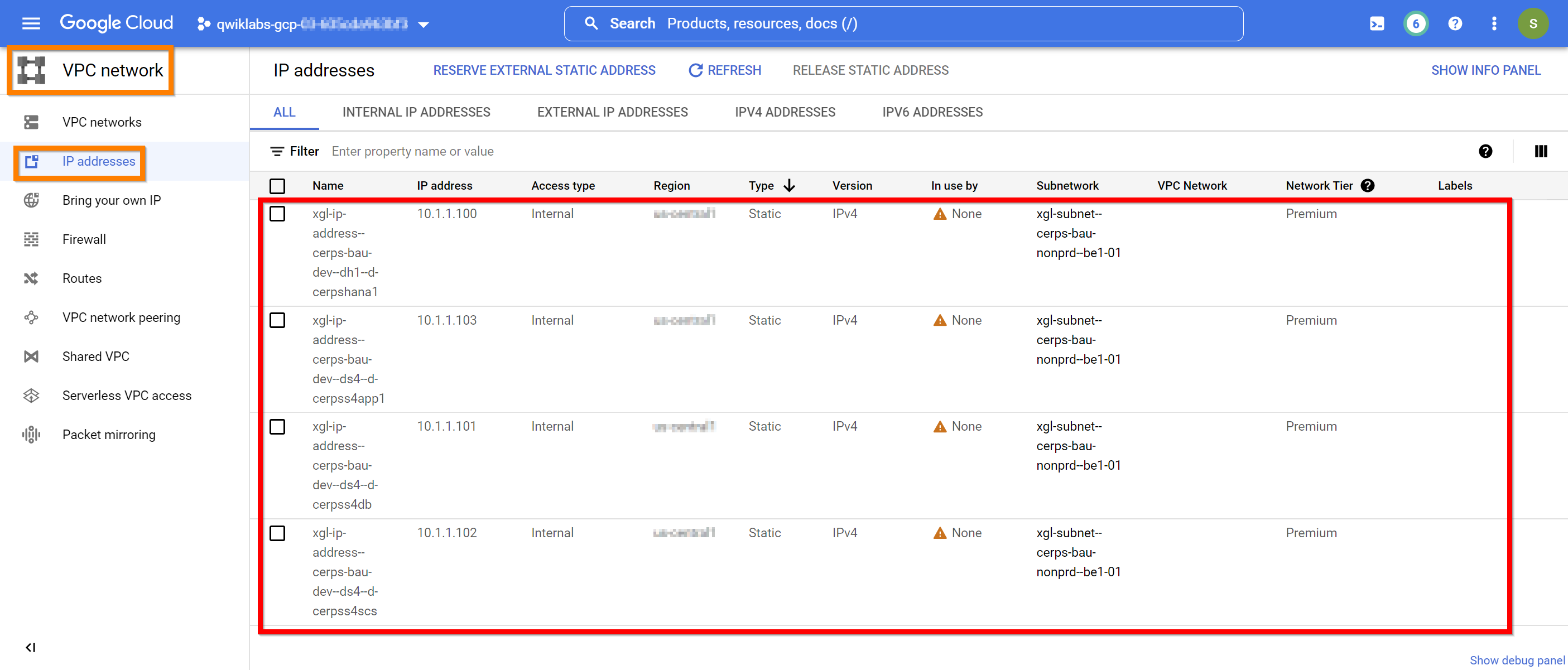1568x670 pixels.
Task: Click the Firewall brick icon
Action: pos(31,239)
